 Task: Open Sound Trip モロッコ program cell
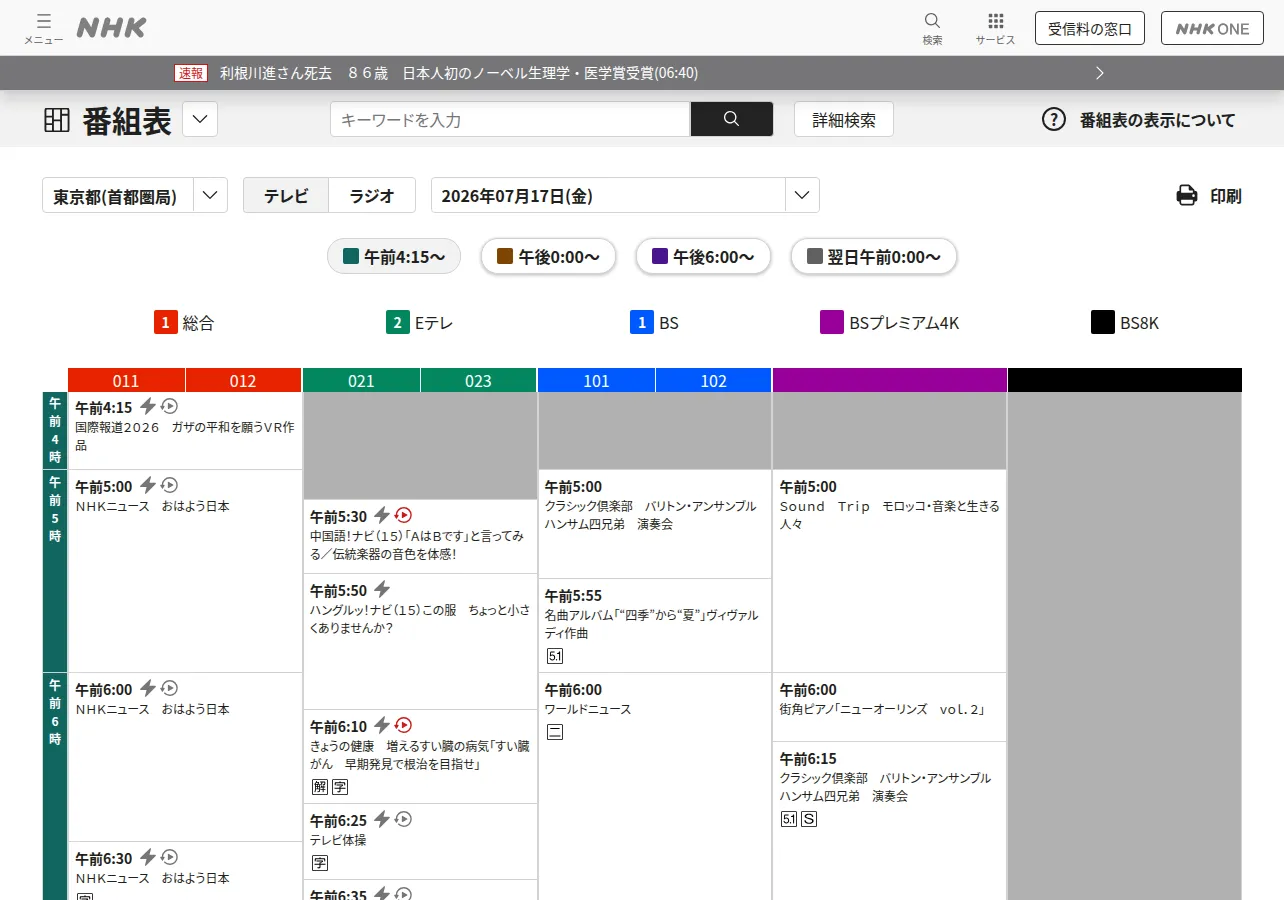(890, 571)
